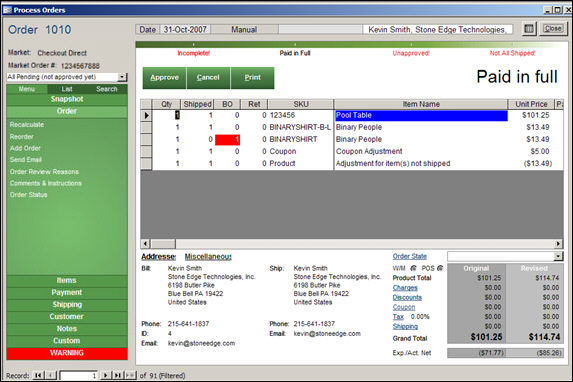Jump to last record arrow
The image size is (573, 382).
(118, 375)
